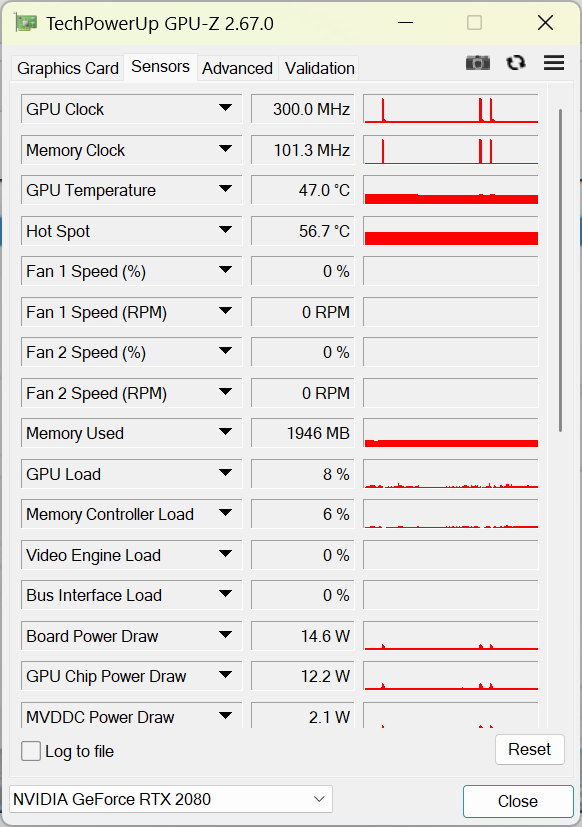Open the GPU Temperature dropdown arrow
The width and height of the screenshot is (582, 827).
[225, 189]
